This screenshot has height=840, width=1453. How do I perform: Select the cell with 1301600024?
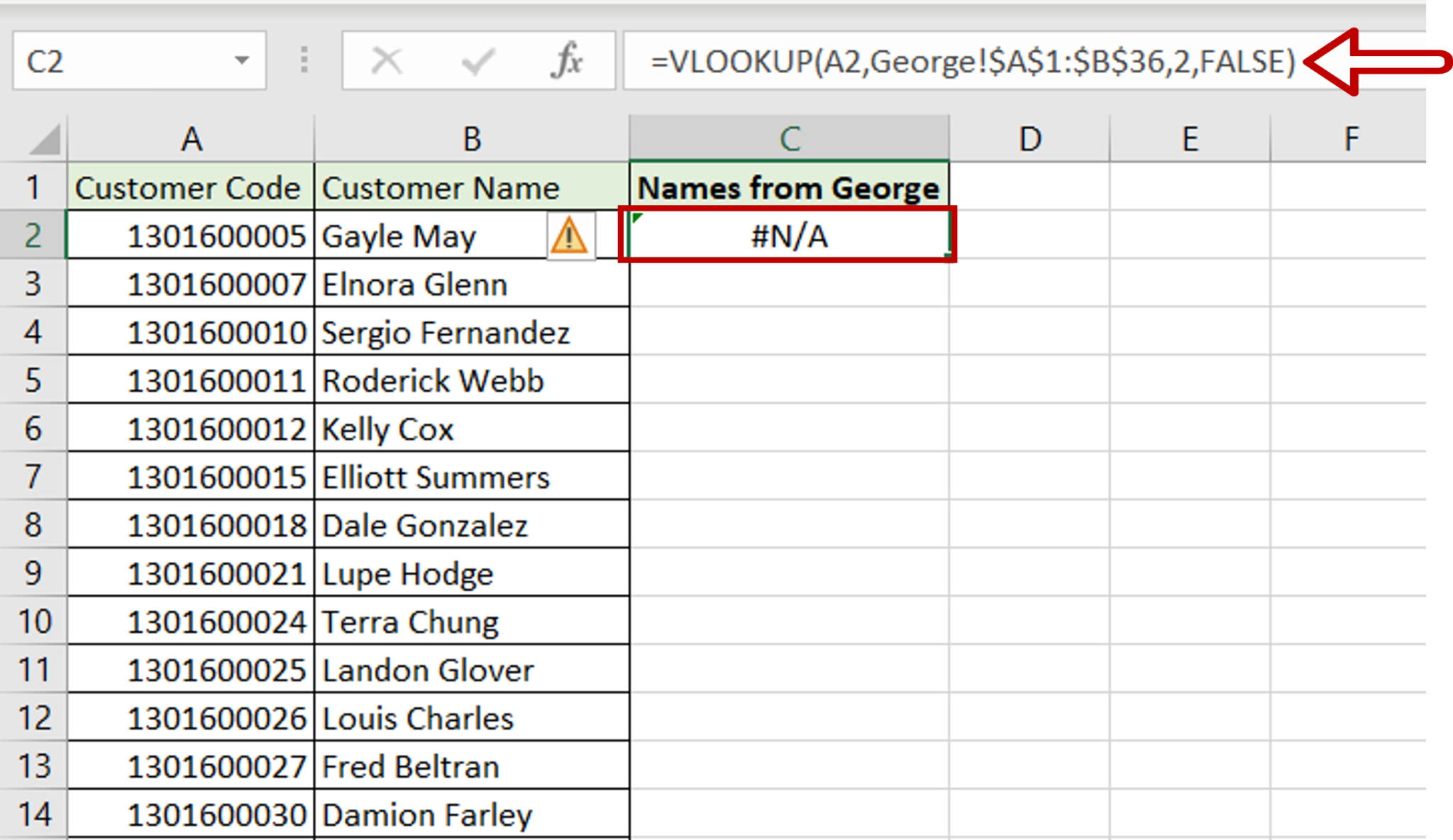[191, 621]
